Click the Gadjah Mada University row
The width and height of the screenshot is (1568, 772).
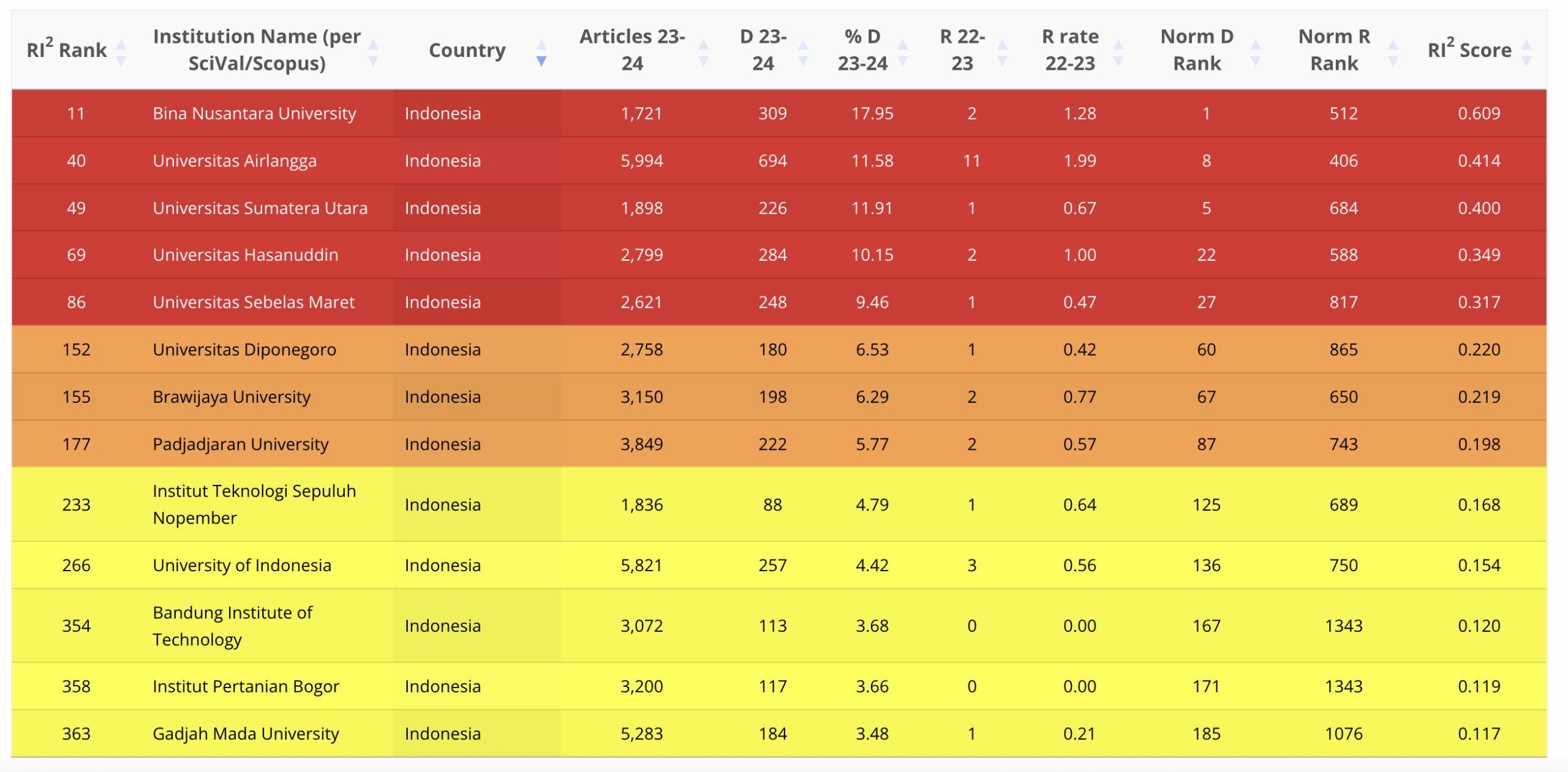[x=779, y=733]
